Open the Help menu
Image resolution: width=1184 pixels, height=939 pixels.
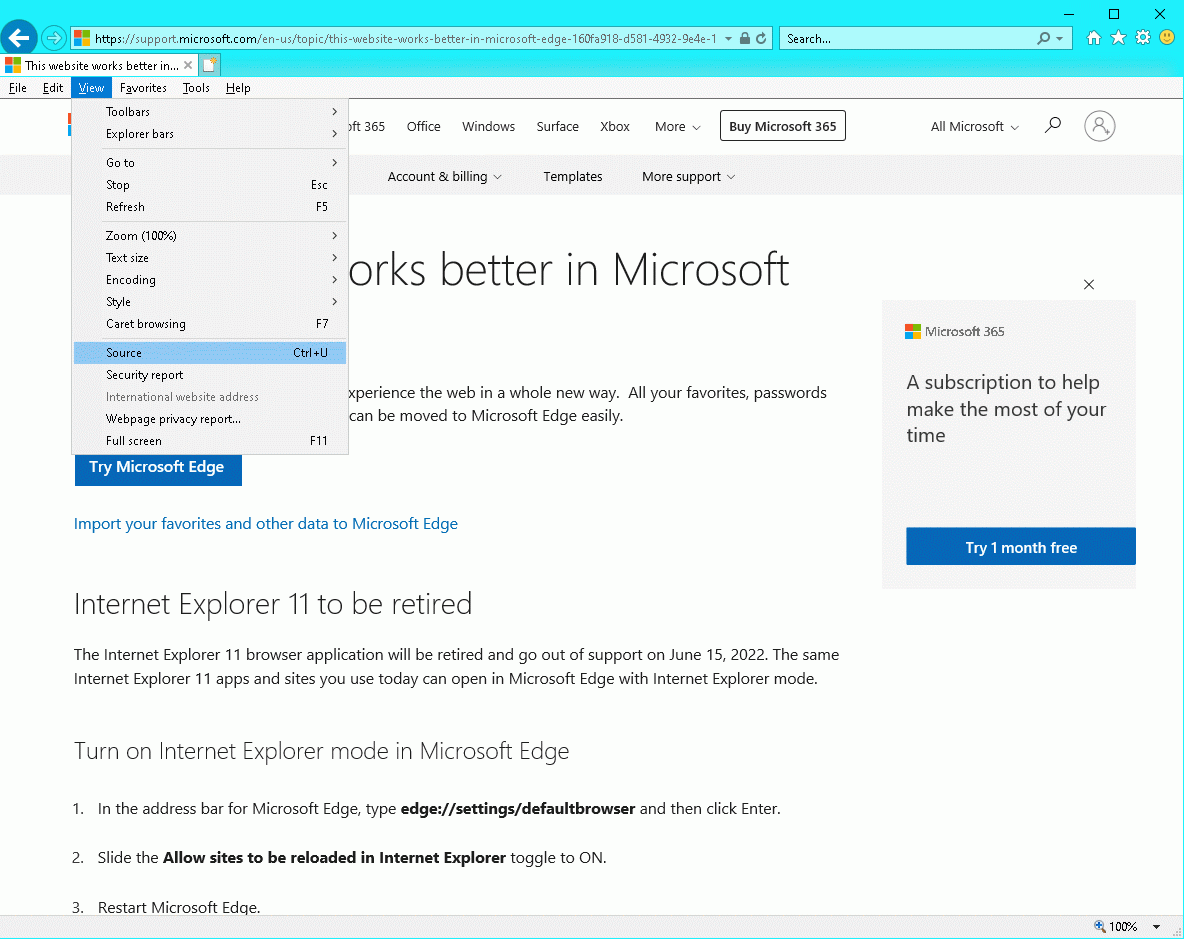click(x=238, y=88)
